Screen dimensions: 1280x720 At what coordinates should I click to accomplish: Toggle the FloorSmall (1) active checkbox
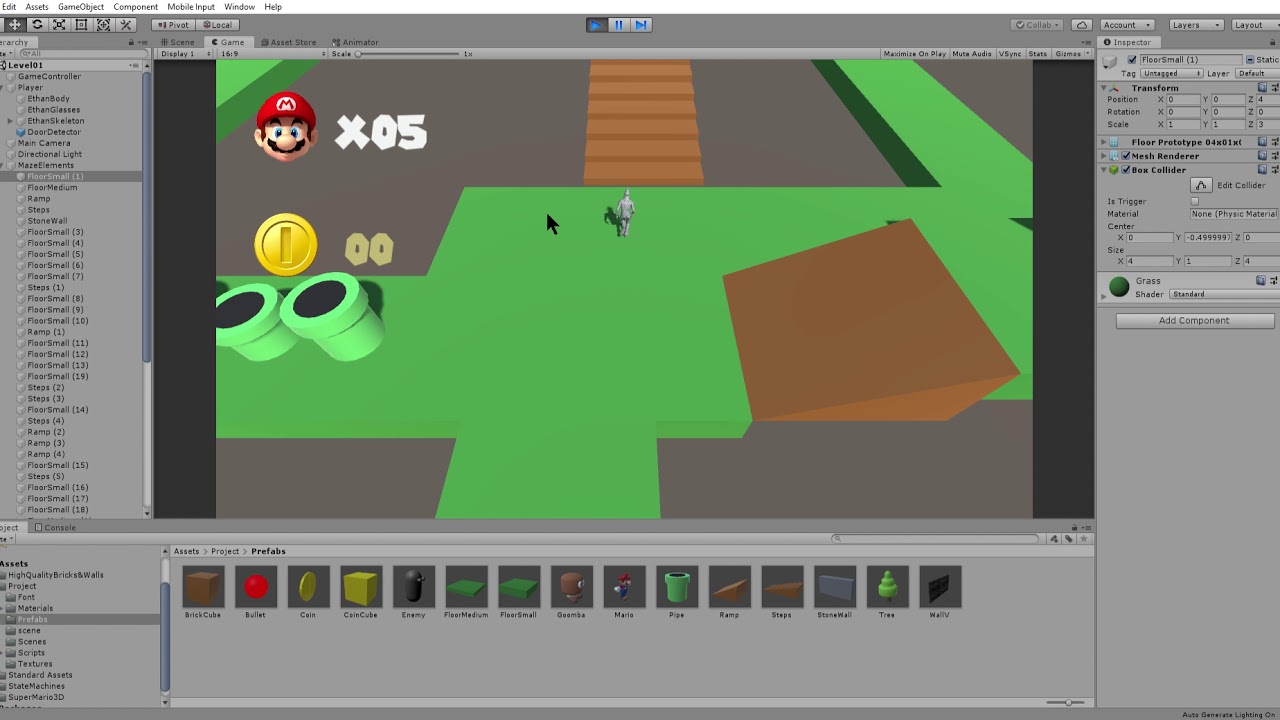coord(1131,60)
